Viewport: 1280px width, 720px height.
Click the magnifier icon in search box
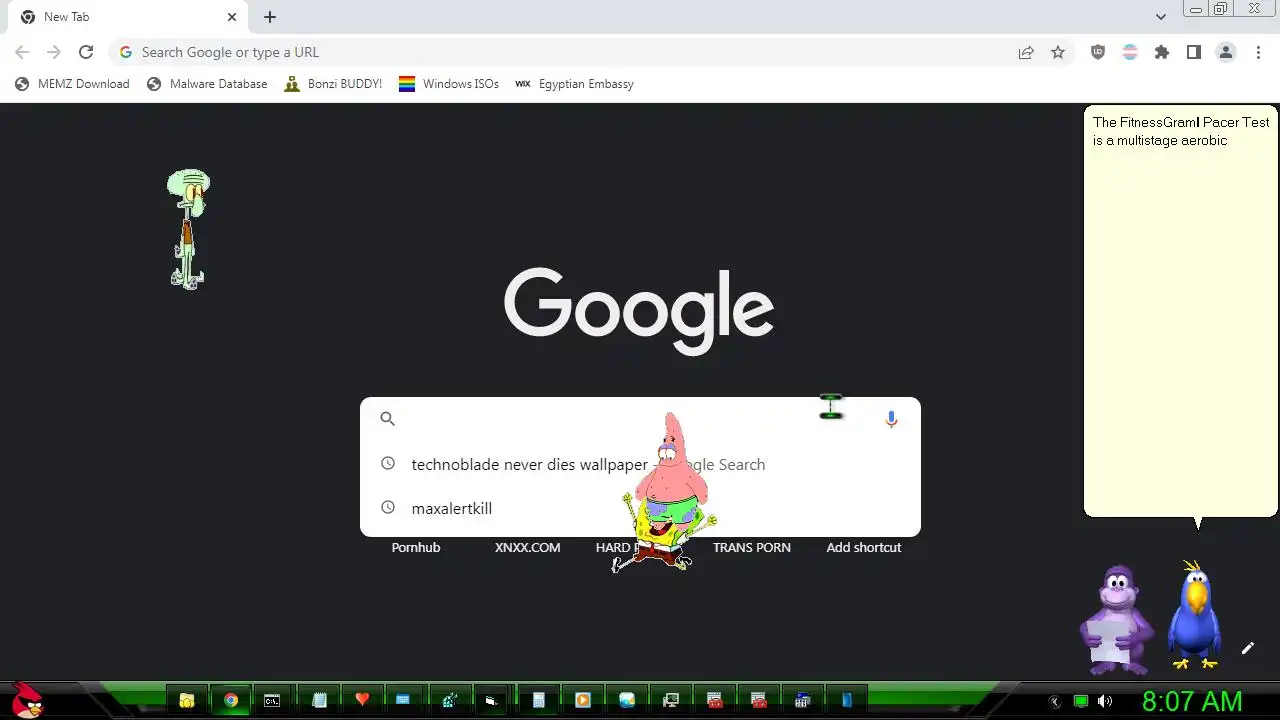click(x=388, y=419)
